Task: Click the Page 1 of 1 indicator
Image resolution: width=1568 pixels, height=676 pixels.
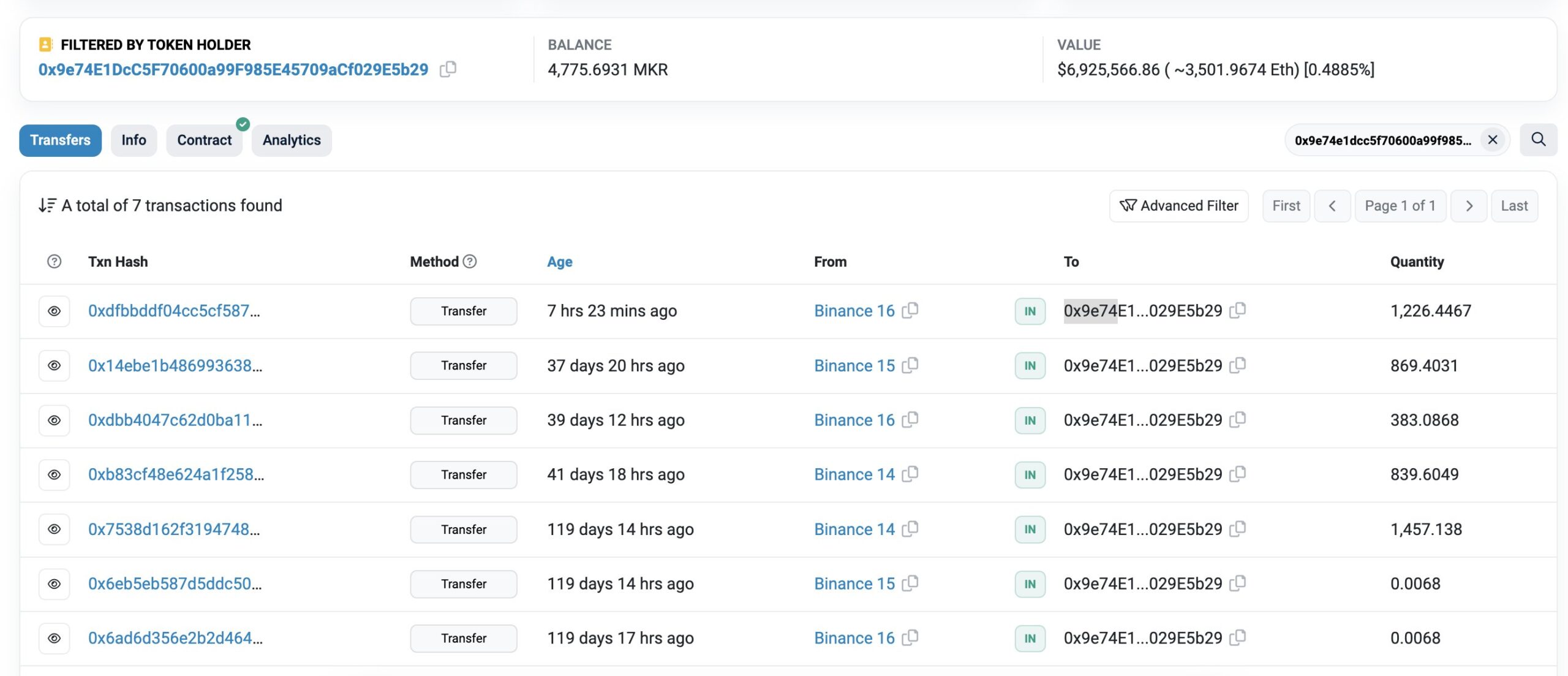Action: click(1400, 206)
